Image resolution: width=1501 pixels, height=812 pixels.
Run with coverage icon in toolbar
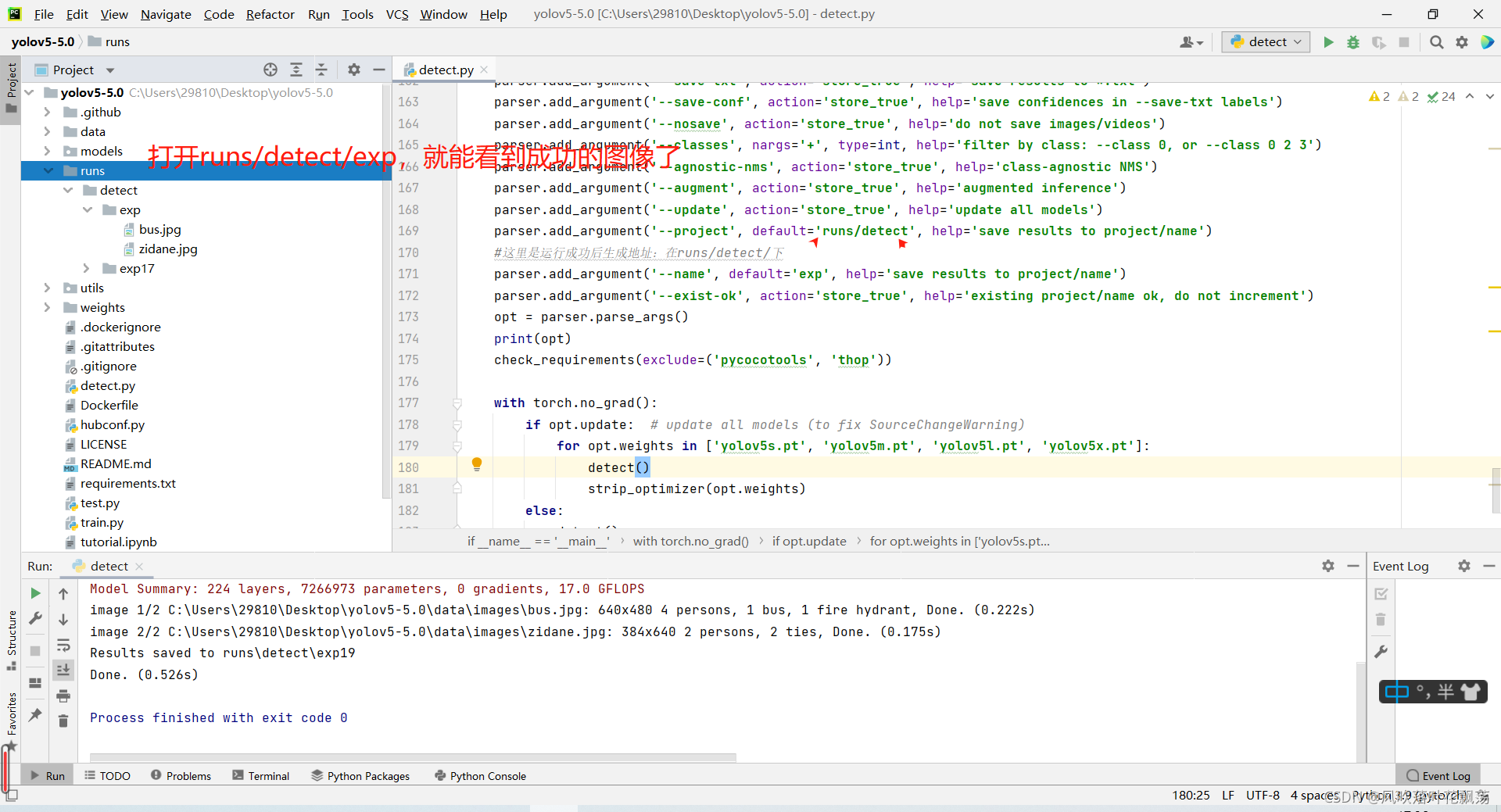pyautogui.click(x=1379, y=42)
